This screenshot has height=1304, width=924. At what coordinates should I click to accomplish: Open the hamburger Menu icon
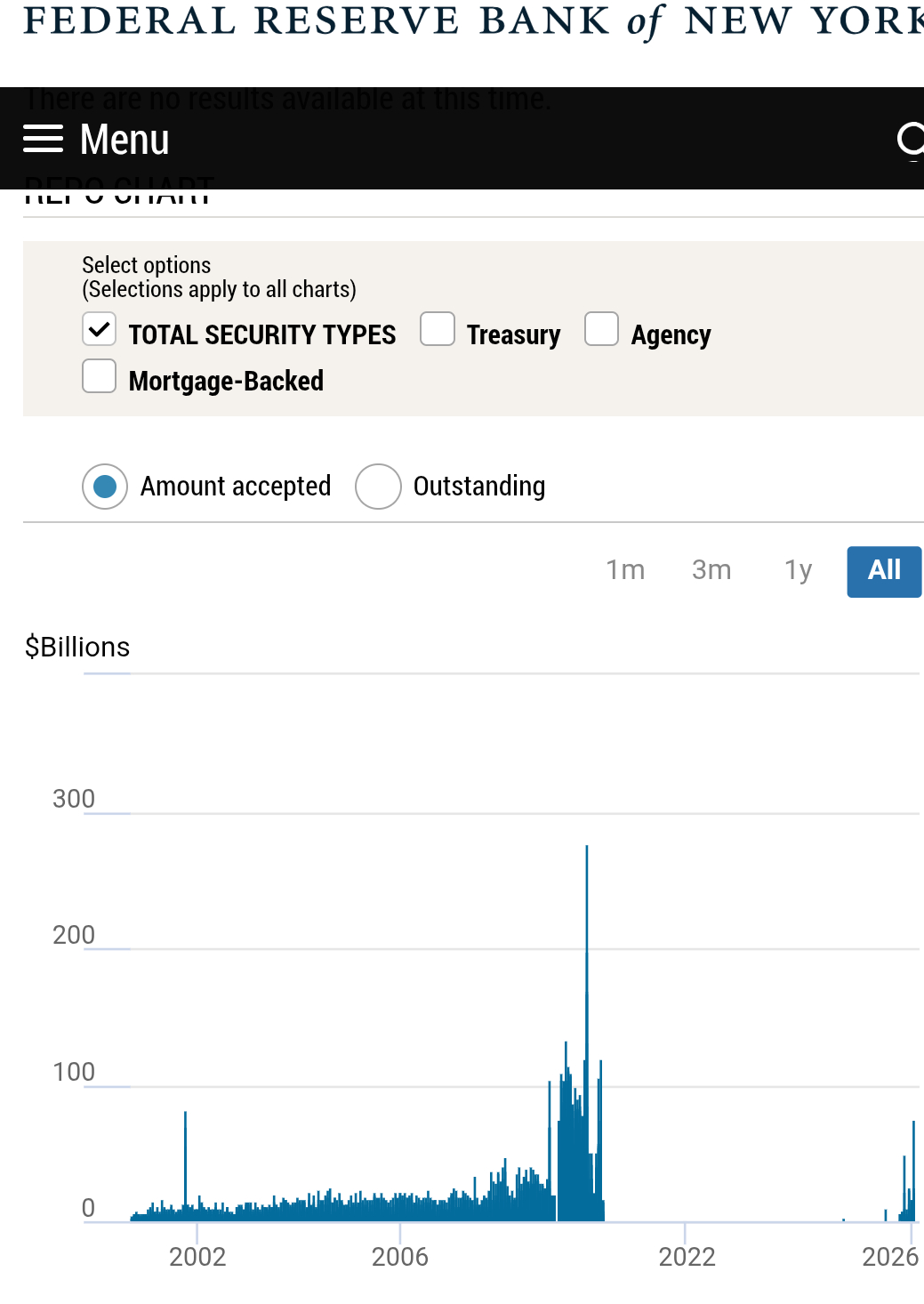pyautogui.click(x=43, y=140)
